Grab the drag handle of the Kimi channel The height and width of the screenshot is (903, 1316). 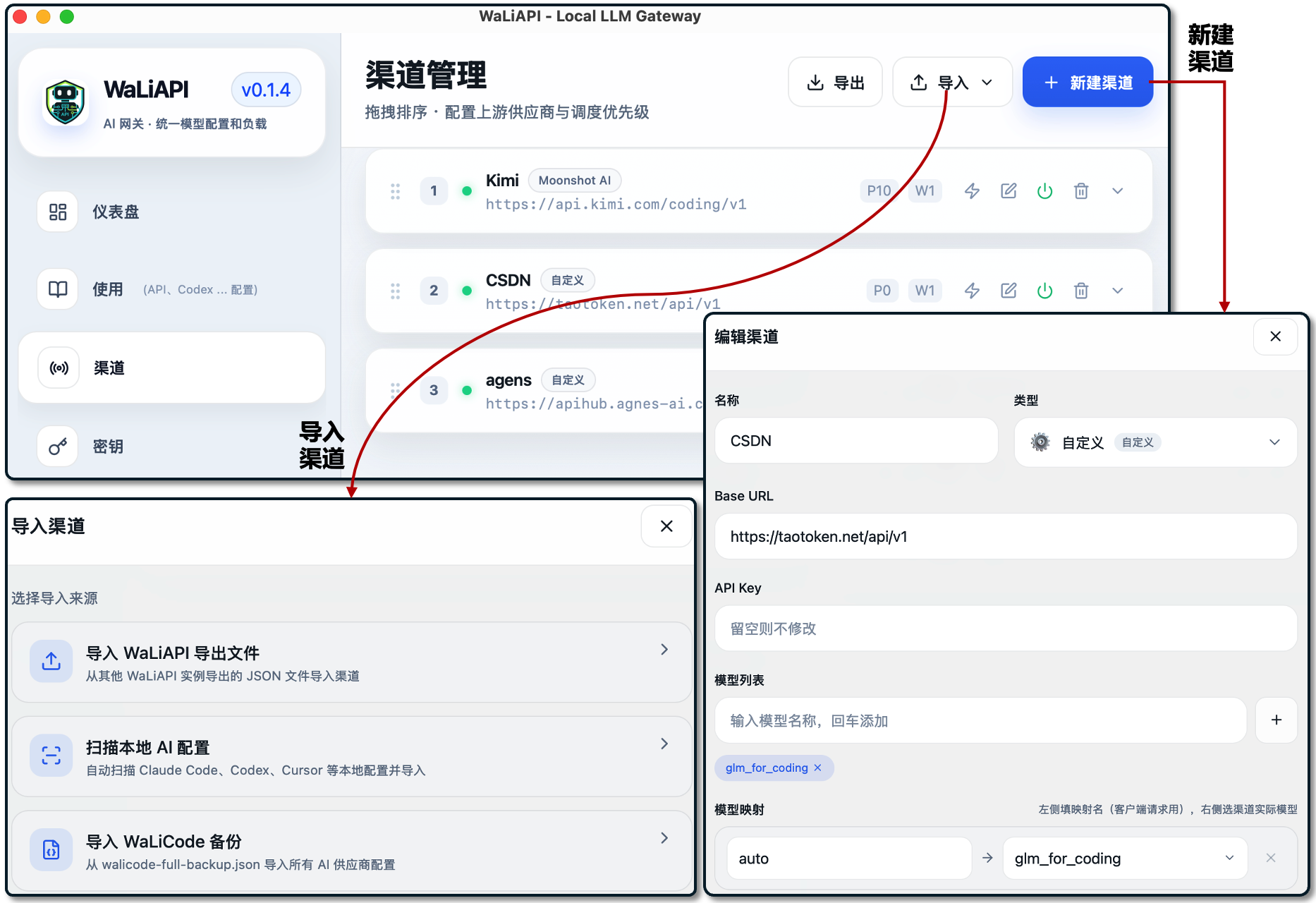396,191
